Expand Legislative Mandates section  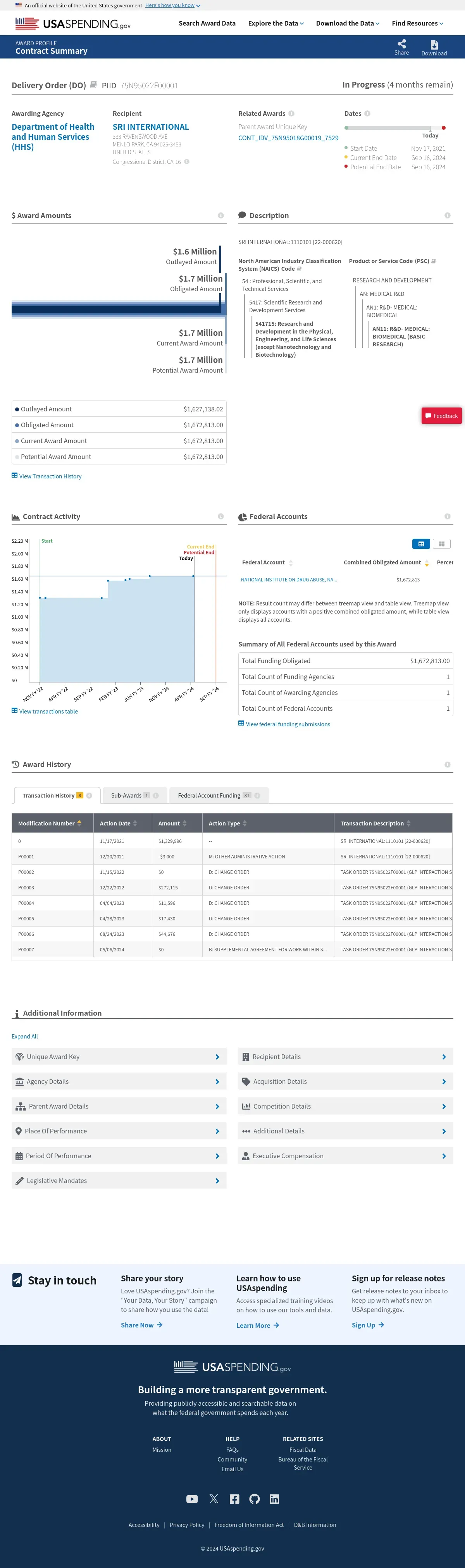point(119,1181)
